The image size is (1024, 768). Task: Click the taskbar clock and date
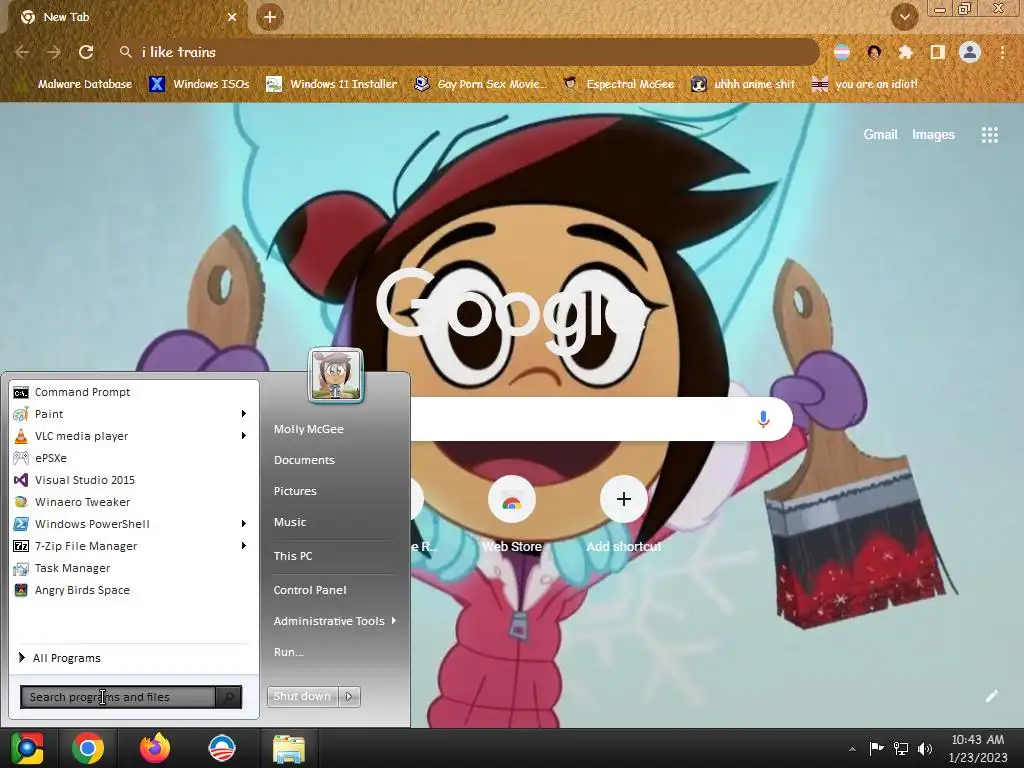pos(978,748)
